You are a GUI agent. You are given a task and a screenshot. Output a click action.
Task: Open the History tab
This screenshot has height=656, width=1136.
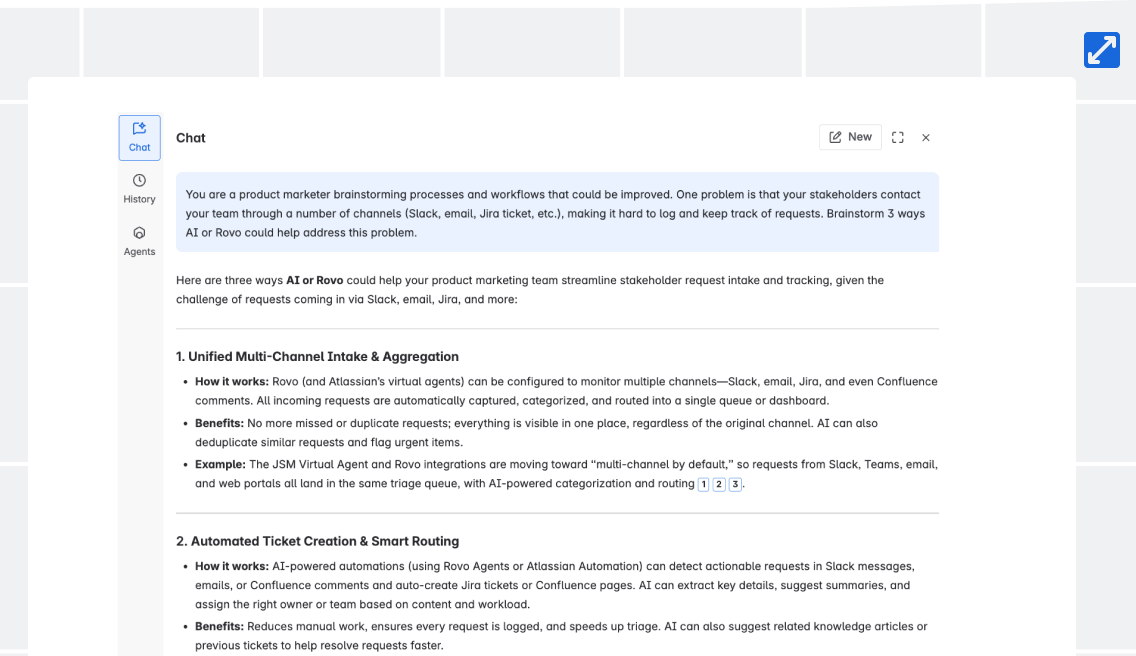(x=139, y=189)
